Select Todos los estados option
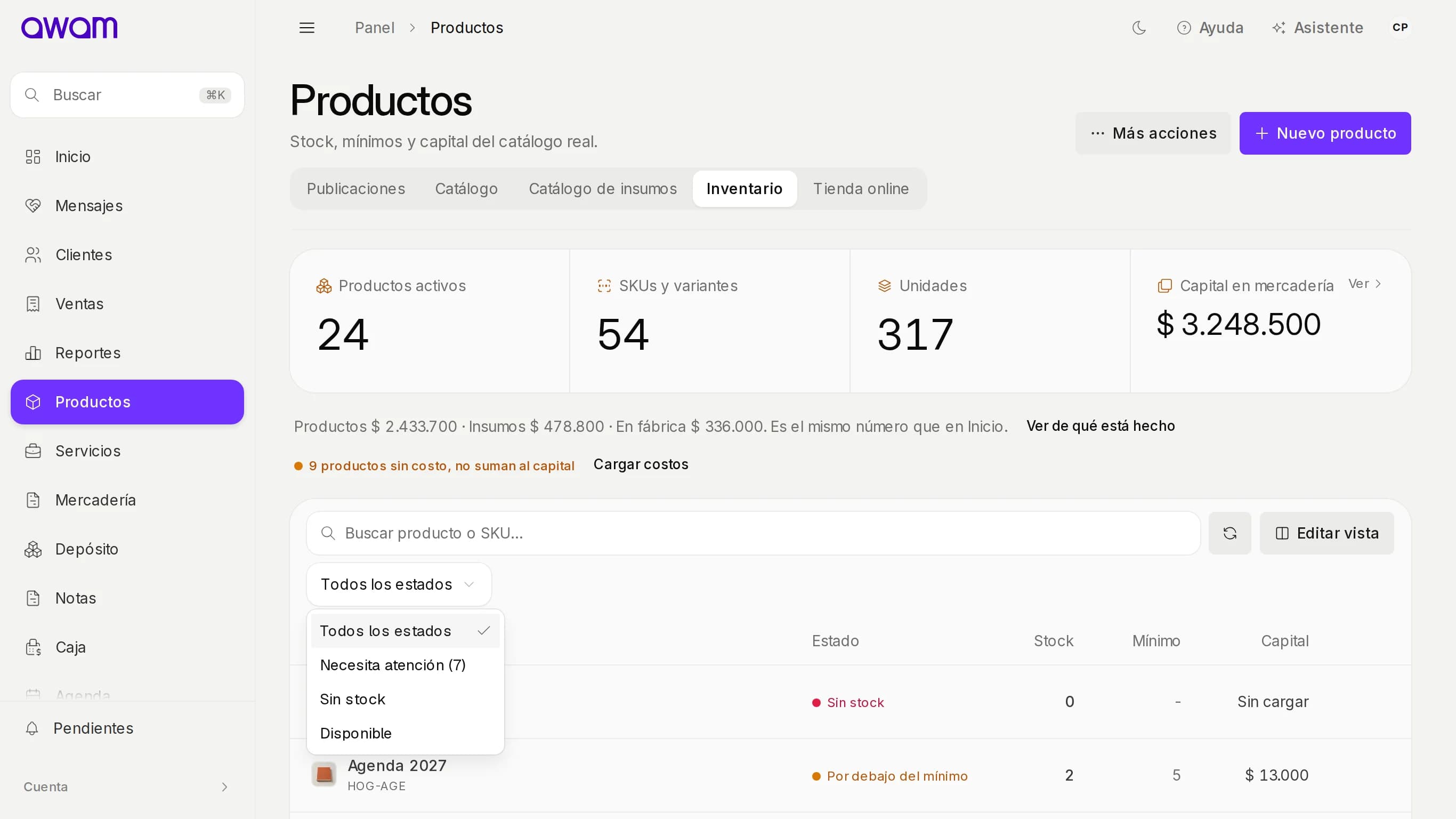 (405, 631)
